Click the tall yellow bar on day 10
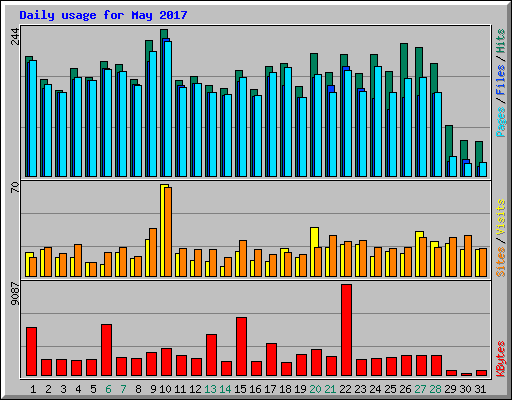This screenshot has width=512, height=400. tap(162, 230)
